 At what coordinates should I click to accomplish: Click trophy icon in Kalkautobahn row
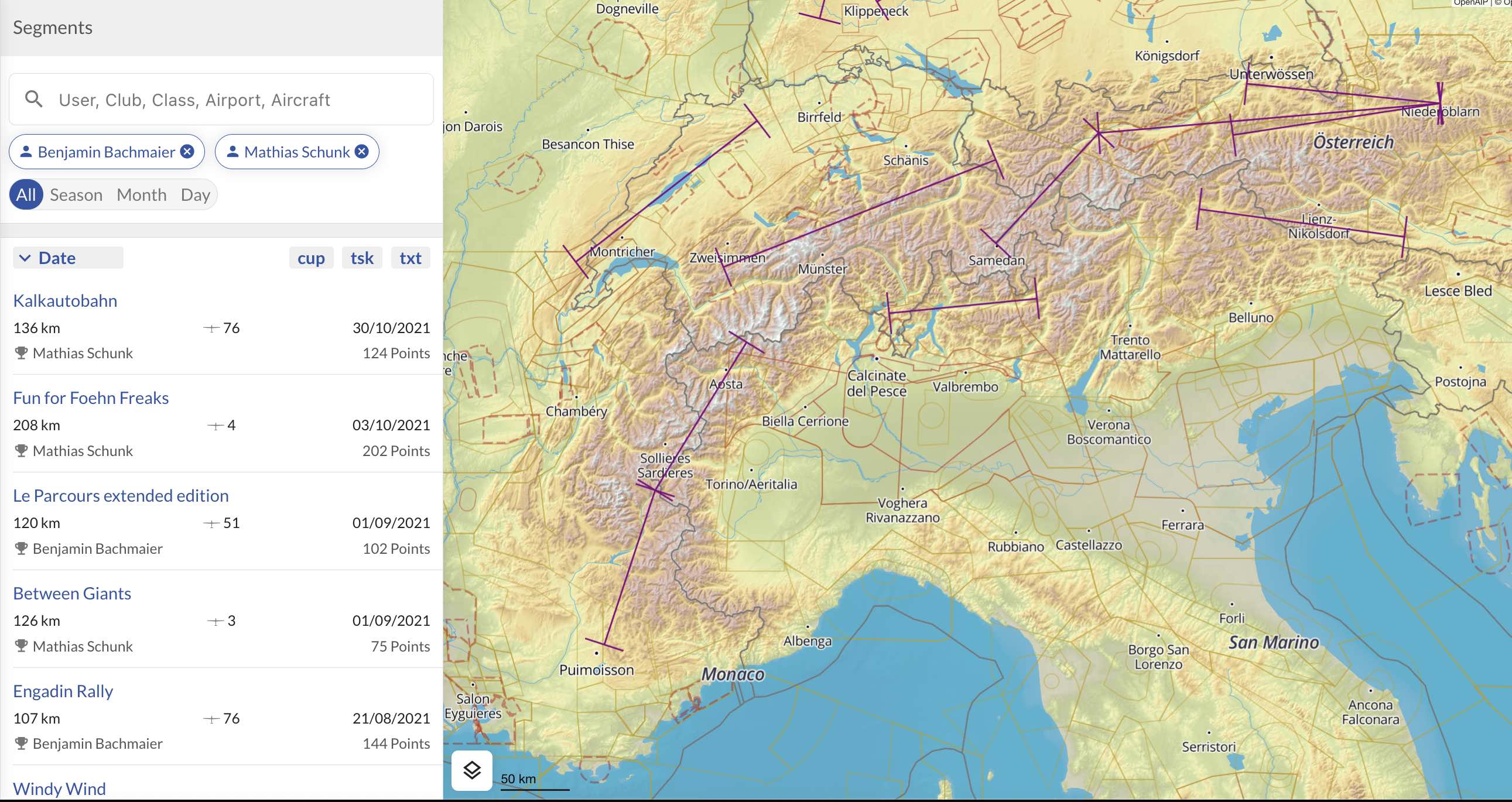click(21, 353)
